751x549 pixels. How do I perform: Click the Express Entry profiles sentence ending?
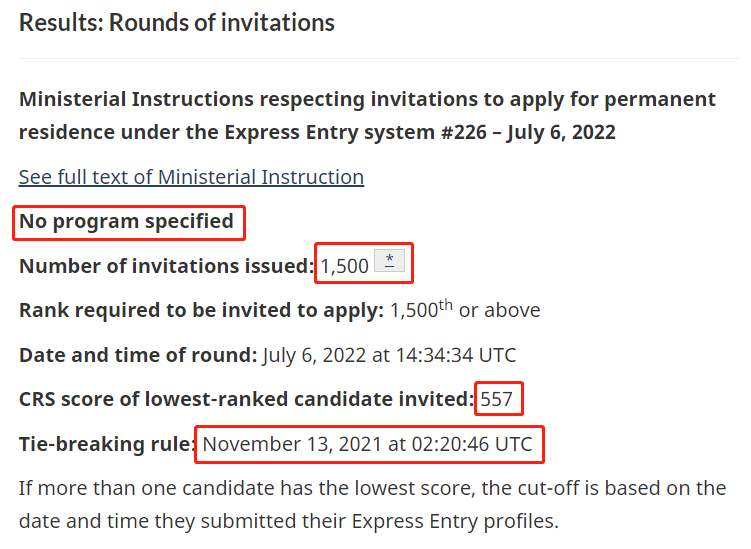455,521
